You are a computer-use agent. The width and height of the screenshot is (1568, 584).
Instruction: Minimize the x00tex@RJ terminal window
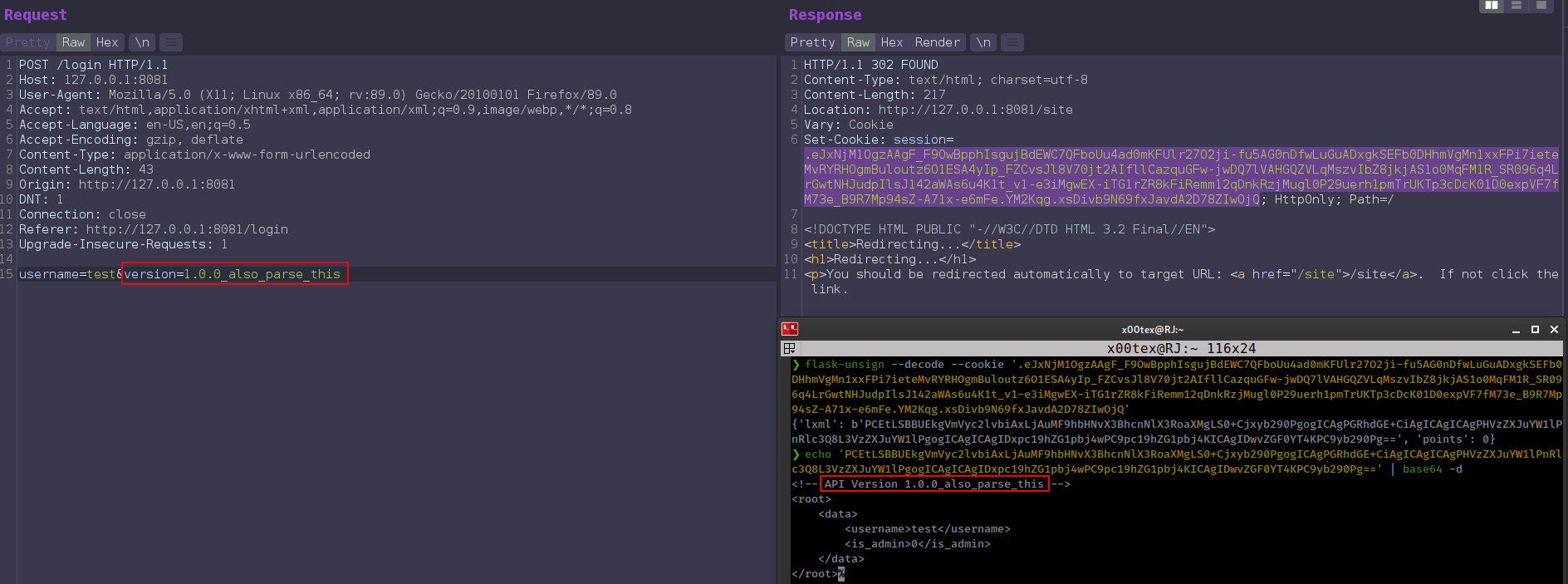[1516, 330]
